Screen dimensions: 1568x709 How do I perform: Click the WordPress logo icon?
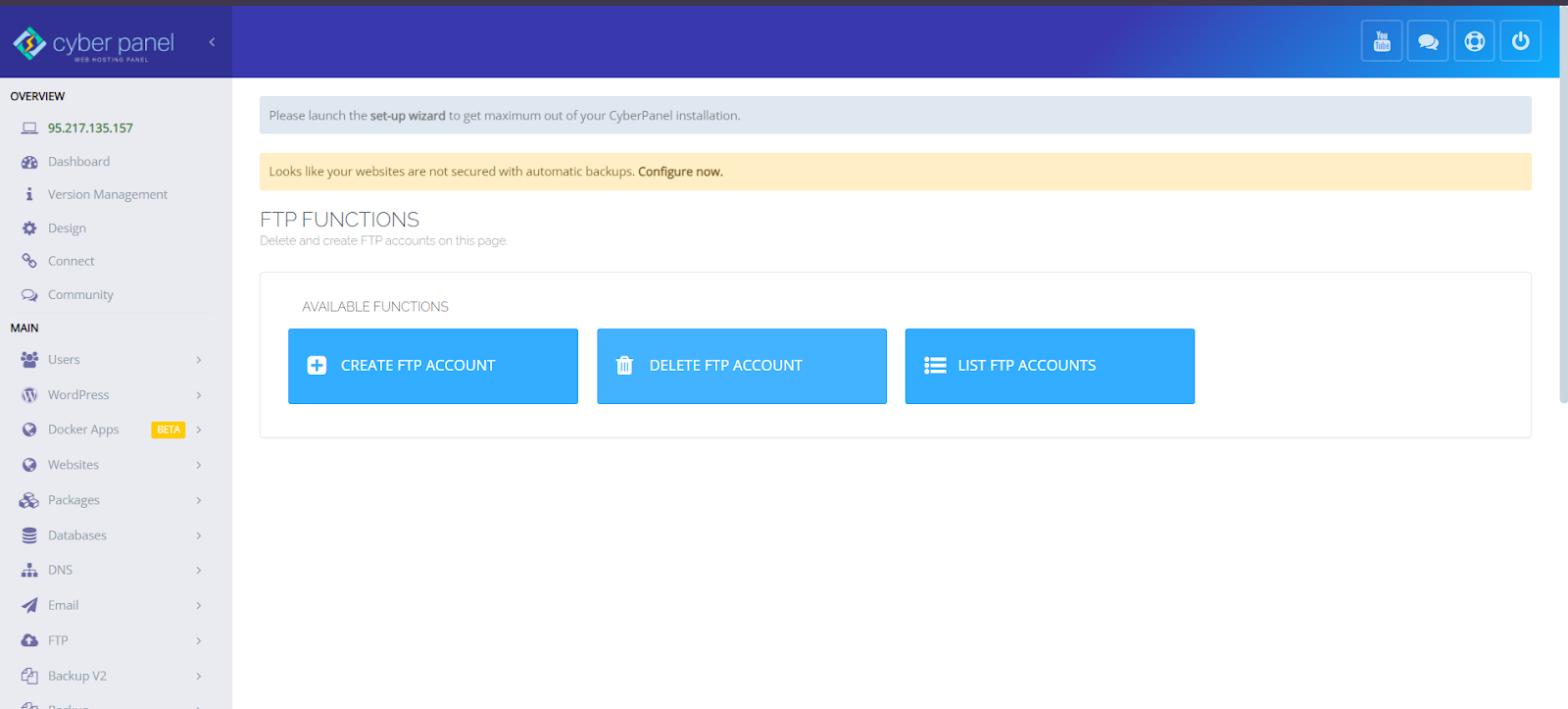tap(29, 395)
